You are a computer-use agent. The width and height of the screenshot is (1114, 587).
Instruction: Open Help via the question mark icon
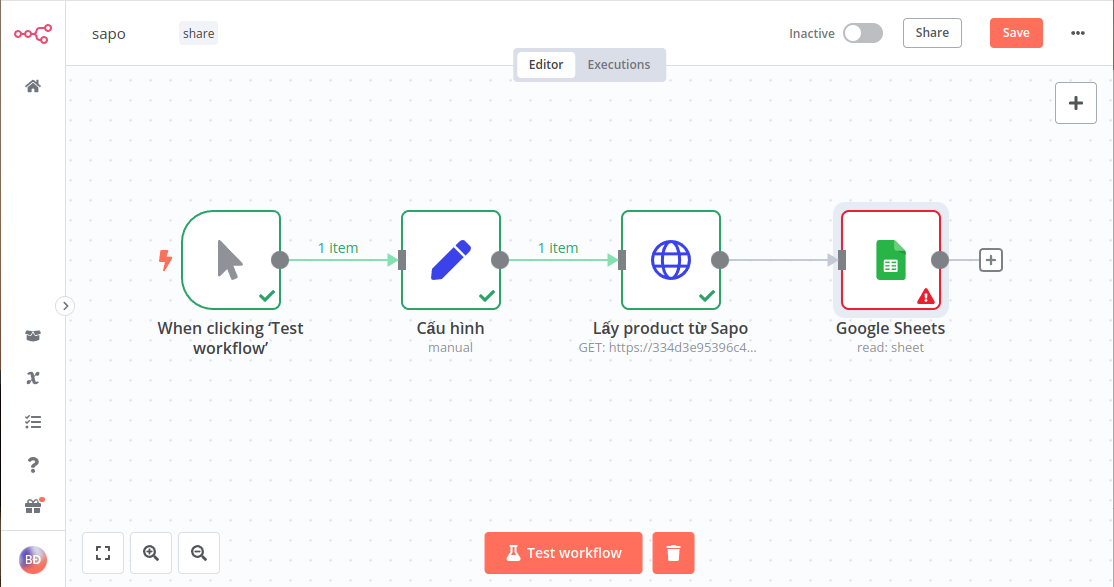32,464
